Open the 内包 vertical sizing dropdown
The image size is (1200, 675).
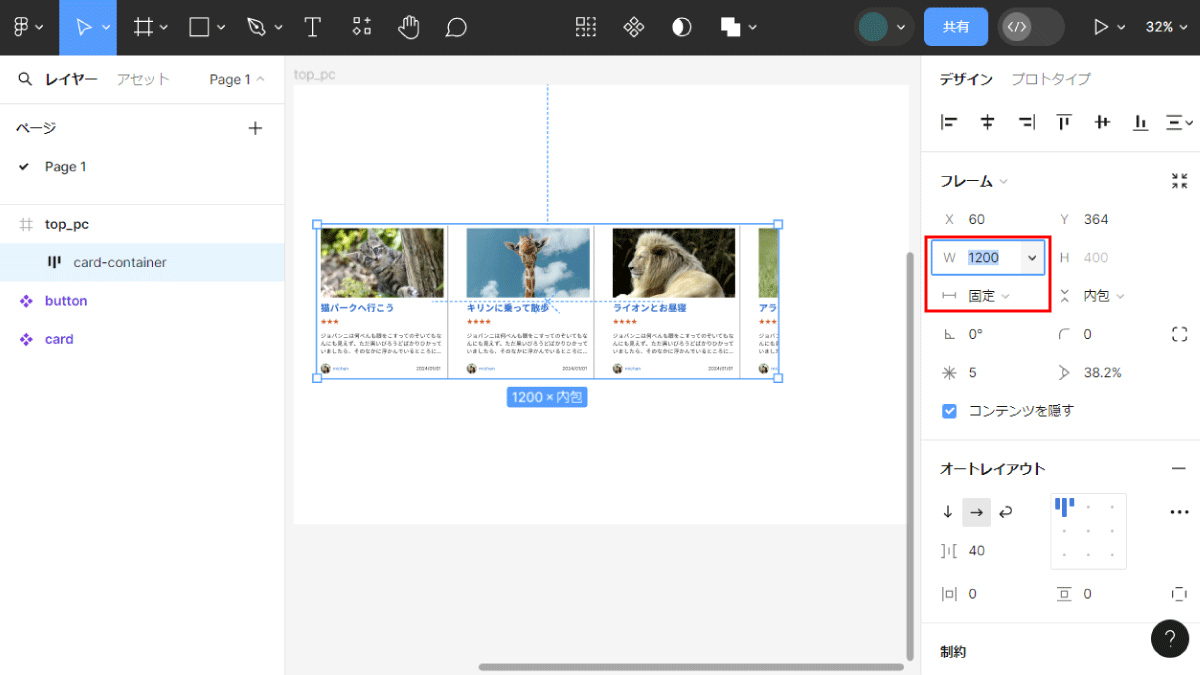click(x=1104, y=296)
